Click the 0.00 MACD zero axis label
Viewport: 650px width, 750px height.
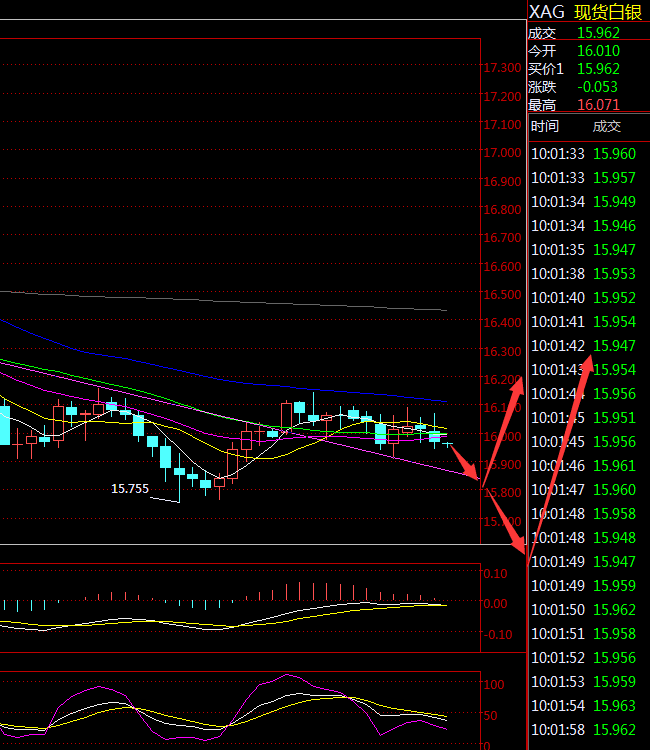495,604
